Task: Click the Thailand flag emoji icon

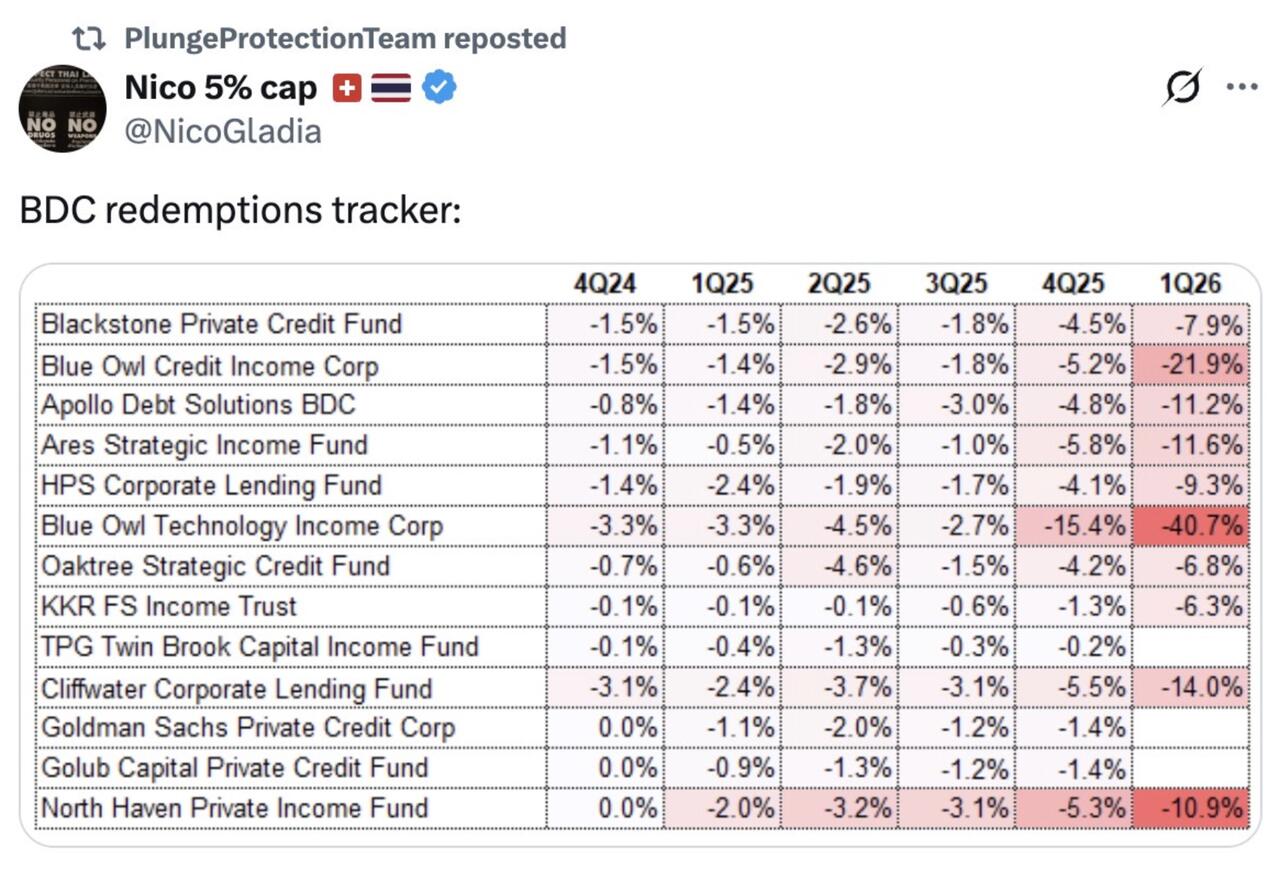Action: pyautogui.click(x=391, y=89)
